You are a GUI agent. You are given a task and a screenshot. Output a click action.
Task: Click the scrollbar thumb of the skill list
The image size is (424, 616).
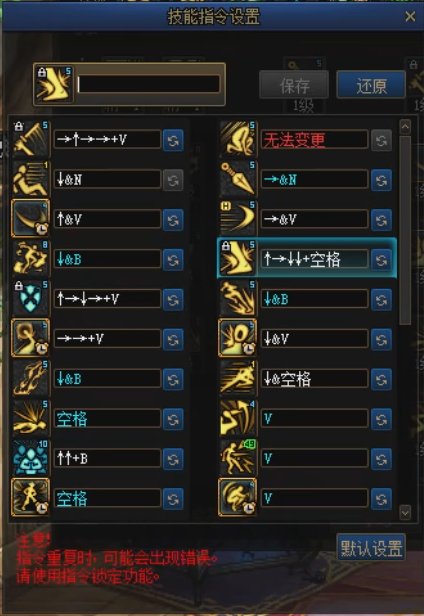tap(405, 230)
